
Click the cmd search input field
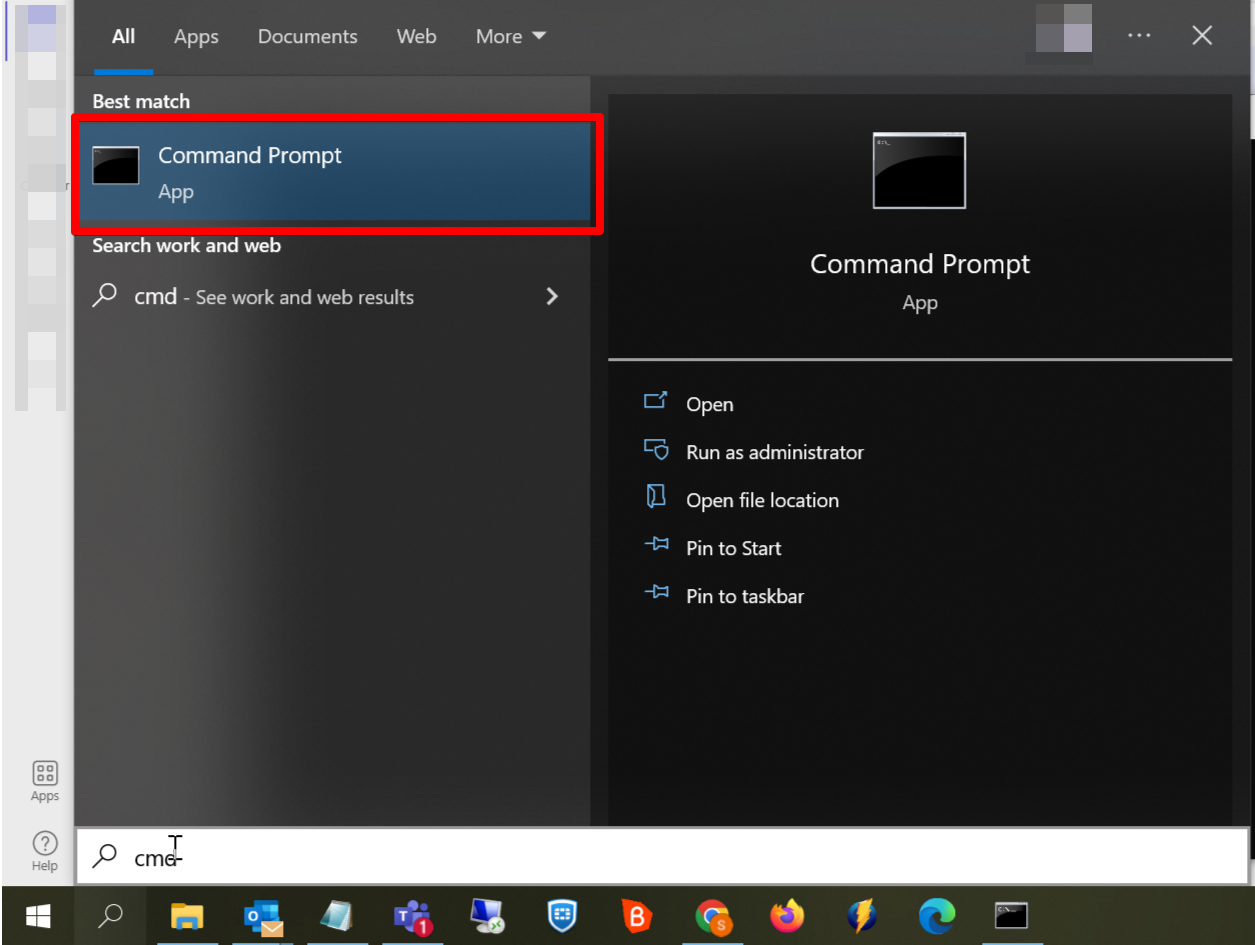[662, 856]
